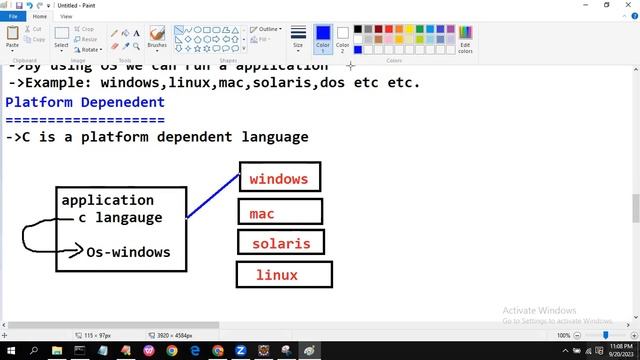Choose the Diamond shape
Image resolution: width=640 pixels, height=360 pixels.
tap(188, 40)
